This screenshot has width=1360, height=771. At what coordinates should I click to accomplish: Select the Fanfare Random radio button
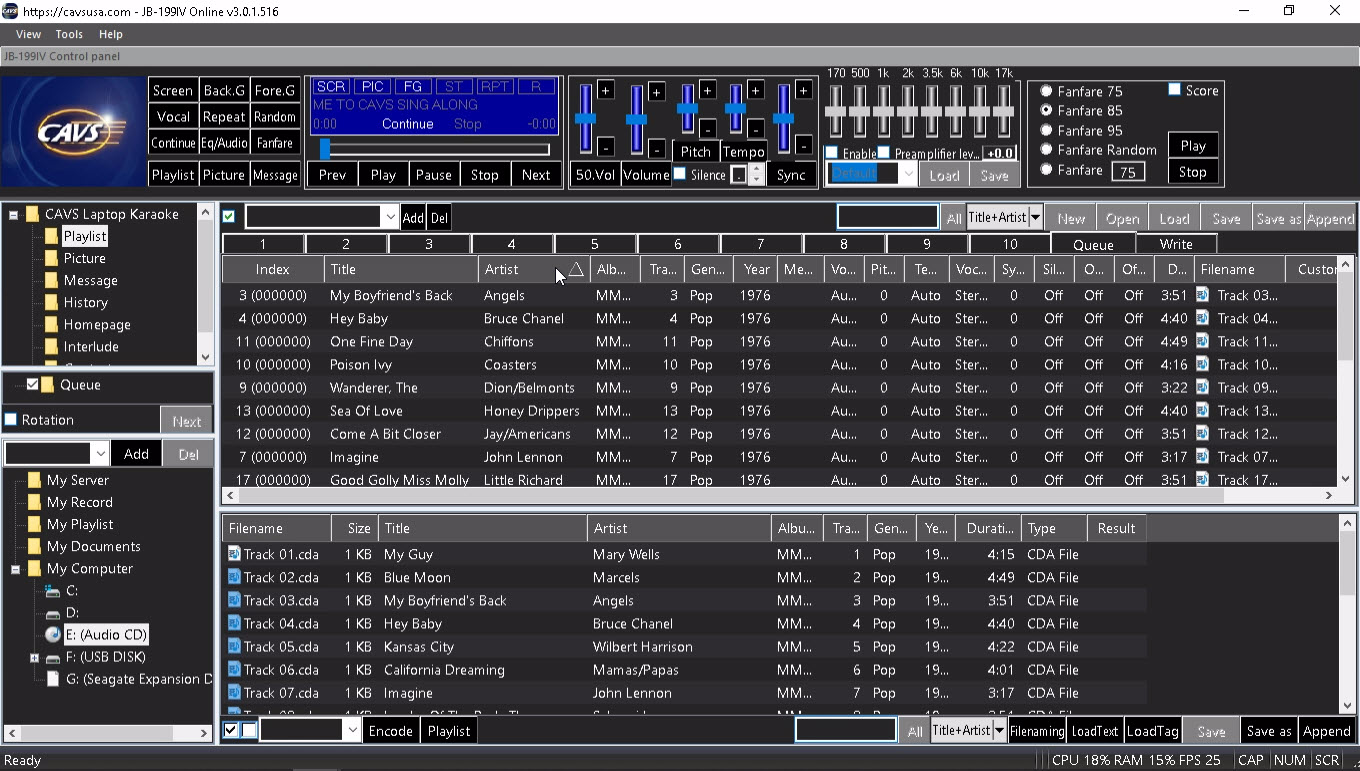click(1046, 150)
